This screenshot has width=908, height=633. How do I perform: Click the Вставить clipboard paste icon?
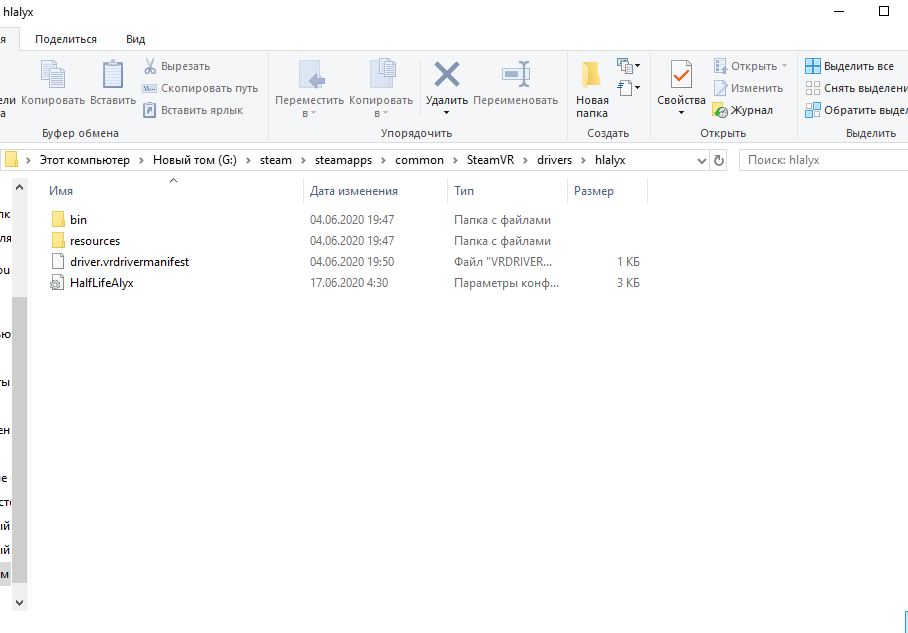[113, 74]
